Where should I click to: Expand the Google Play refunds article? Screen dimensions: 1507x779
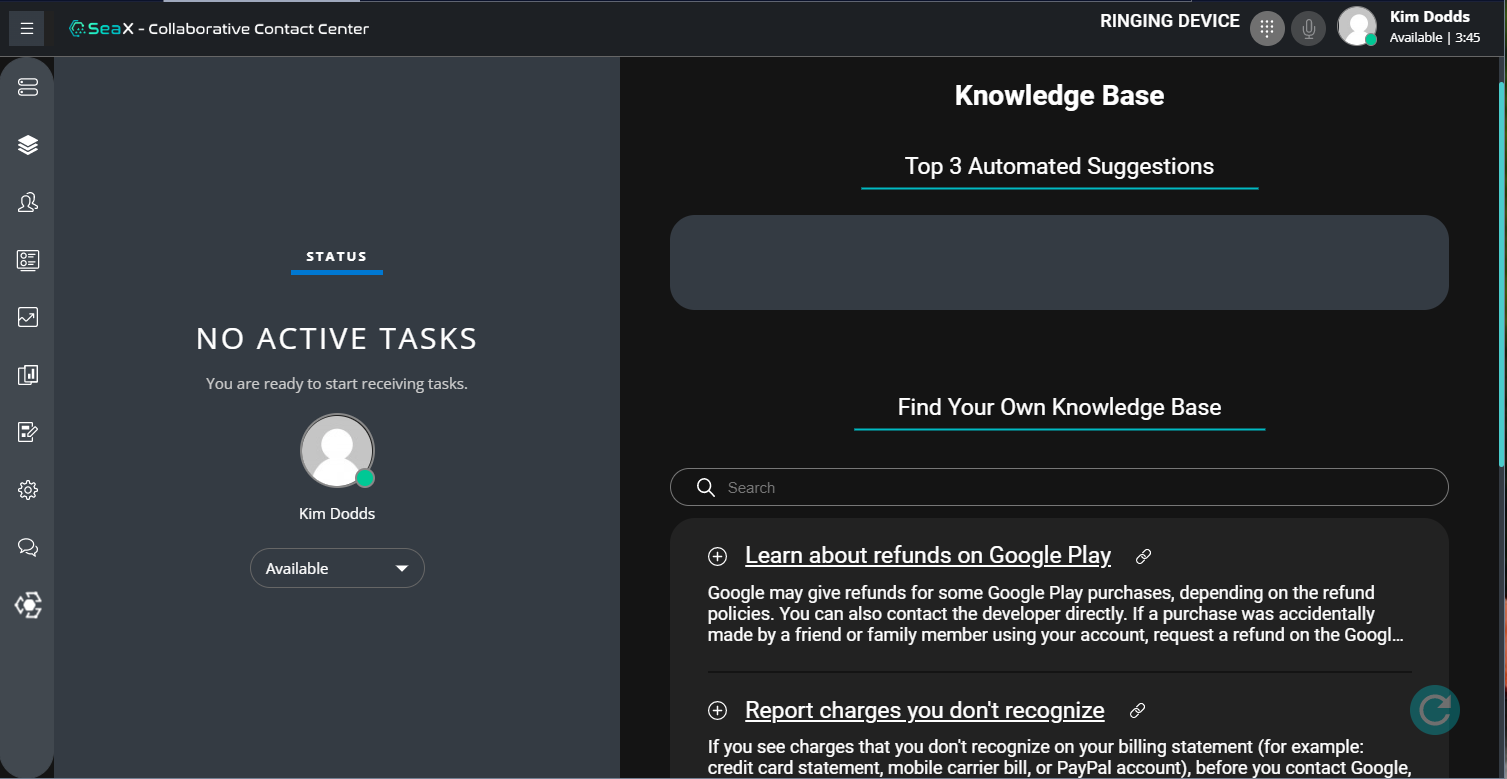click(x=717, y=556)
